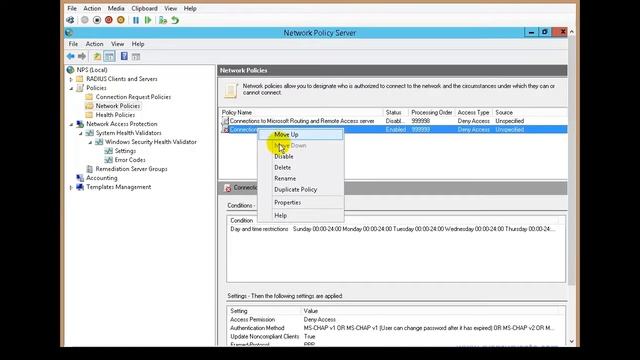
Task: Select the RADIUS Clients and Servers folder
Action: 122,79
